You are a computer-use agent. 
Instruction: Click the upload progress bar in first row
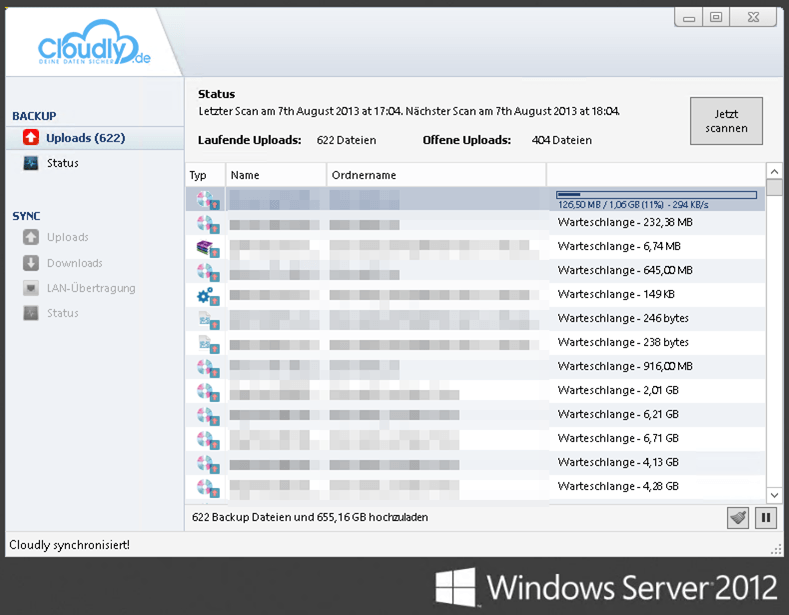(x=656, y=194)
